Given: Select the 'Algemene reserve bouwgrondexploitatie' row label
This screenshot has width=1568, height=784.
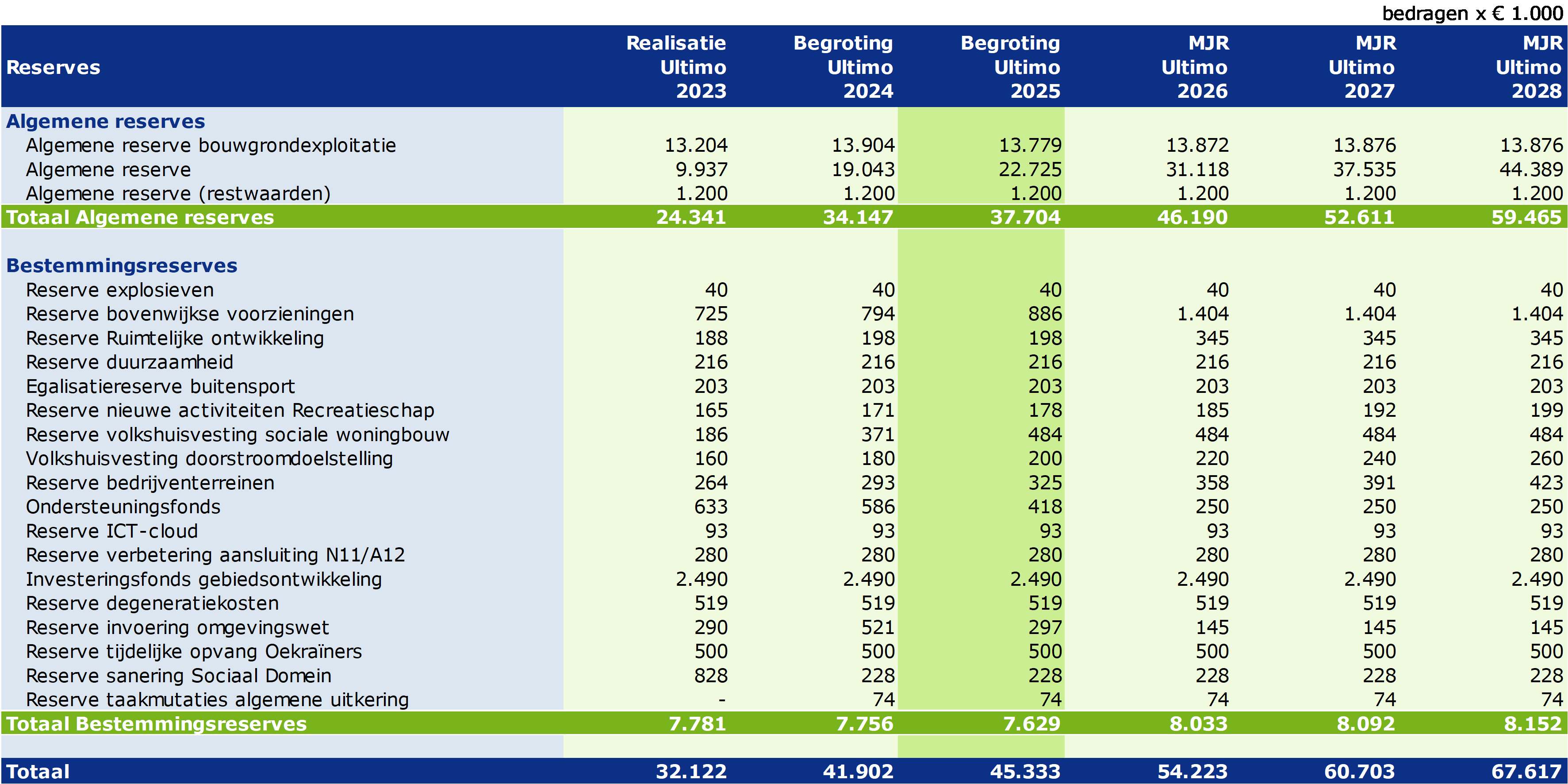Looking at the screenshot, I should (x=211, y=146).
